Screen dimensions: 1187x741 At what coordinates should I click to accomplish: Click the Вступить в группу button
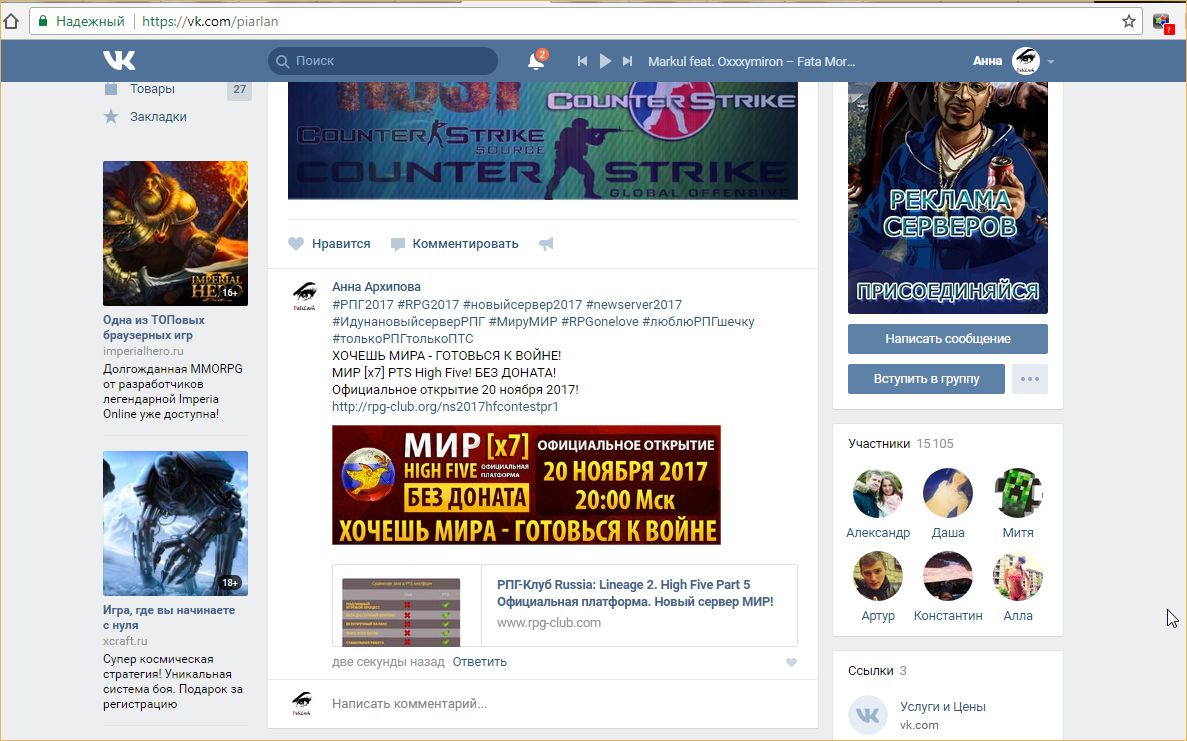[927, 379]
